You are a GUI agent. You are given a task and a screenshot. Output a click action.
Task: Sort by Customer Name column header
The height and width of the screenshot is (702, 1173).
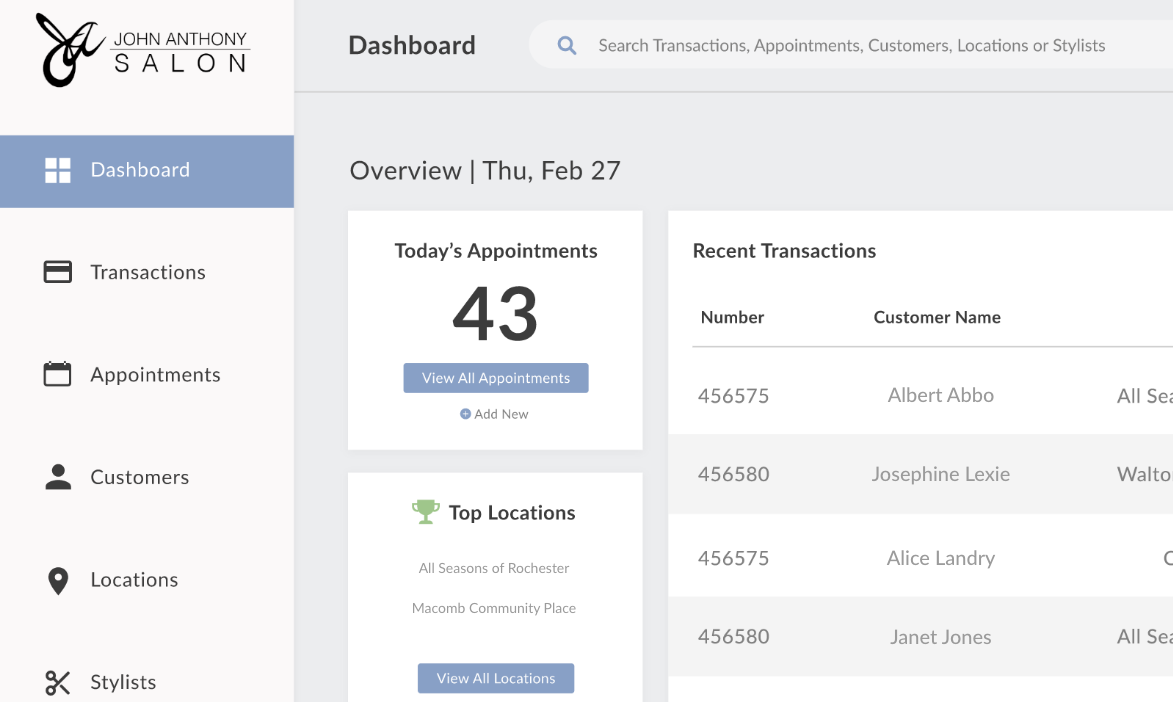point(937,317)
